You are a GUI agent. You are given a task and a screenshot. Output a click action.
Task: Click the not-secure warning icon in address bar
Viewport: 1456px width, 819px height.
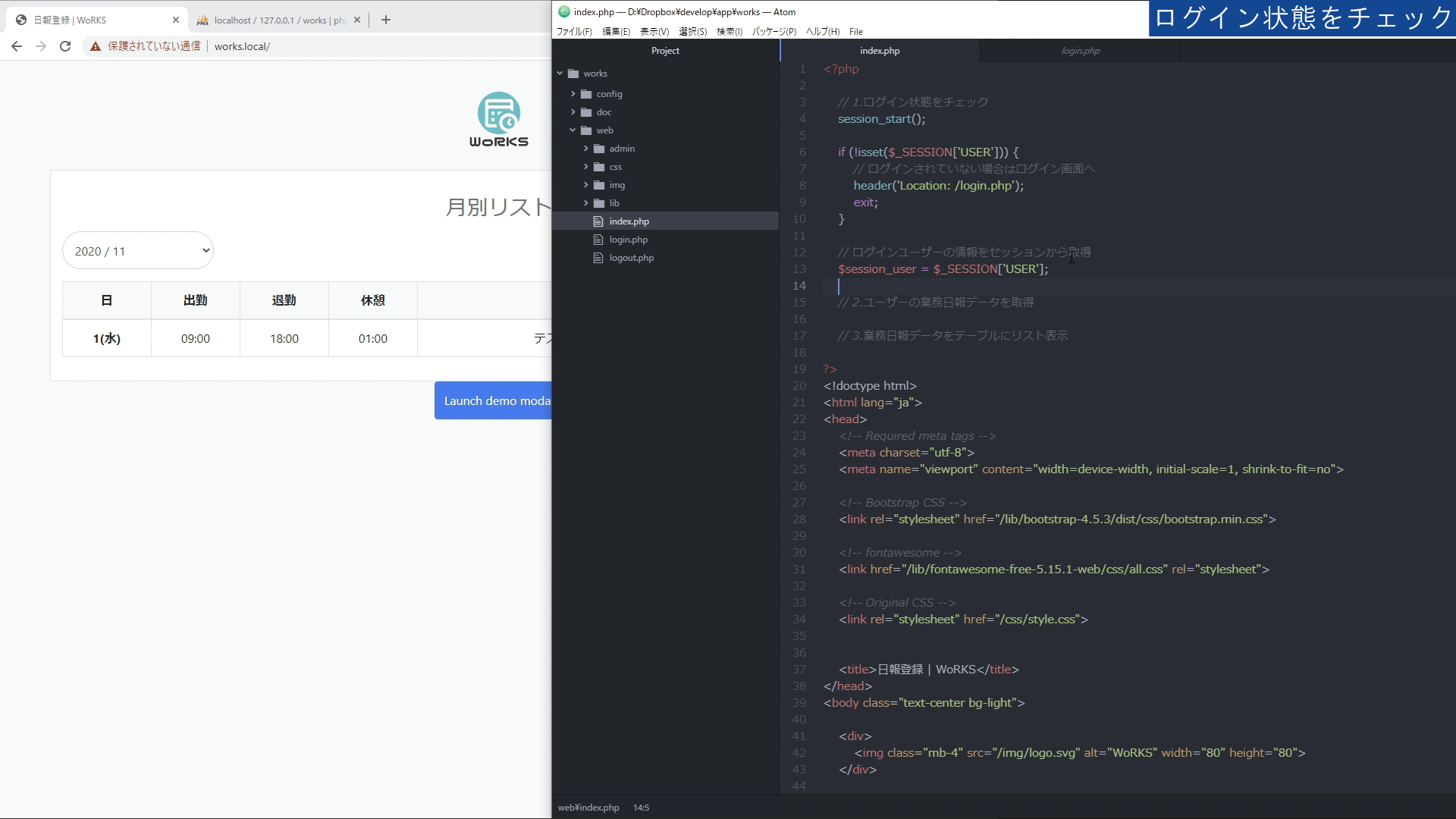[96, 46]
